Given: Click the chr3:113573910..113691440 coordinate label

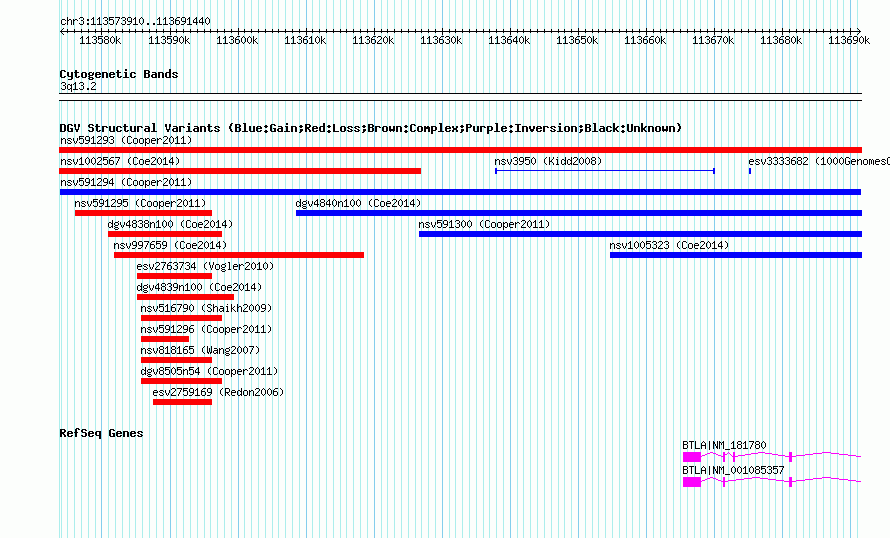Looking at the screenshot, I should point(135,22).
